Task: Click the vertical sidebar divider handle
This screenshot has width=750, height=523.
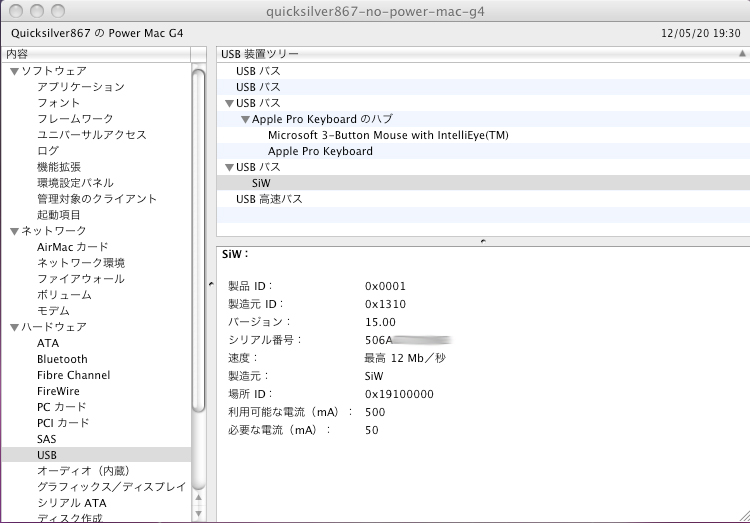Action: 210,285
